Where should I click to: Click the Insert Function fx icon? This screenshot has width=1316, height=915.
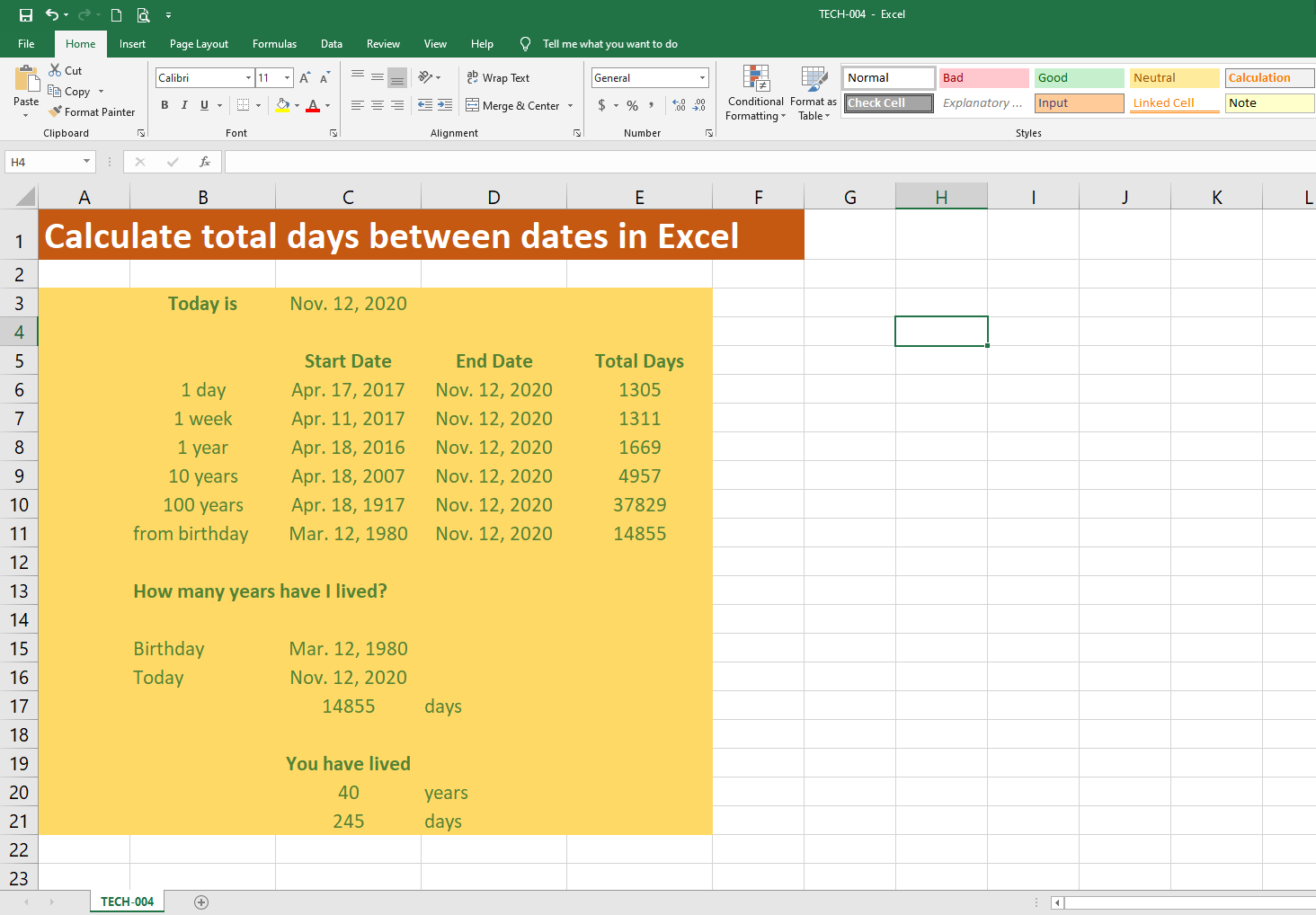coord(205,162)
